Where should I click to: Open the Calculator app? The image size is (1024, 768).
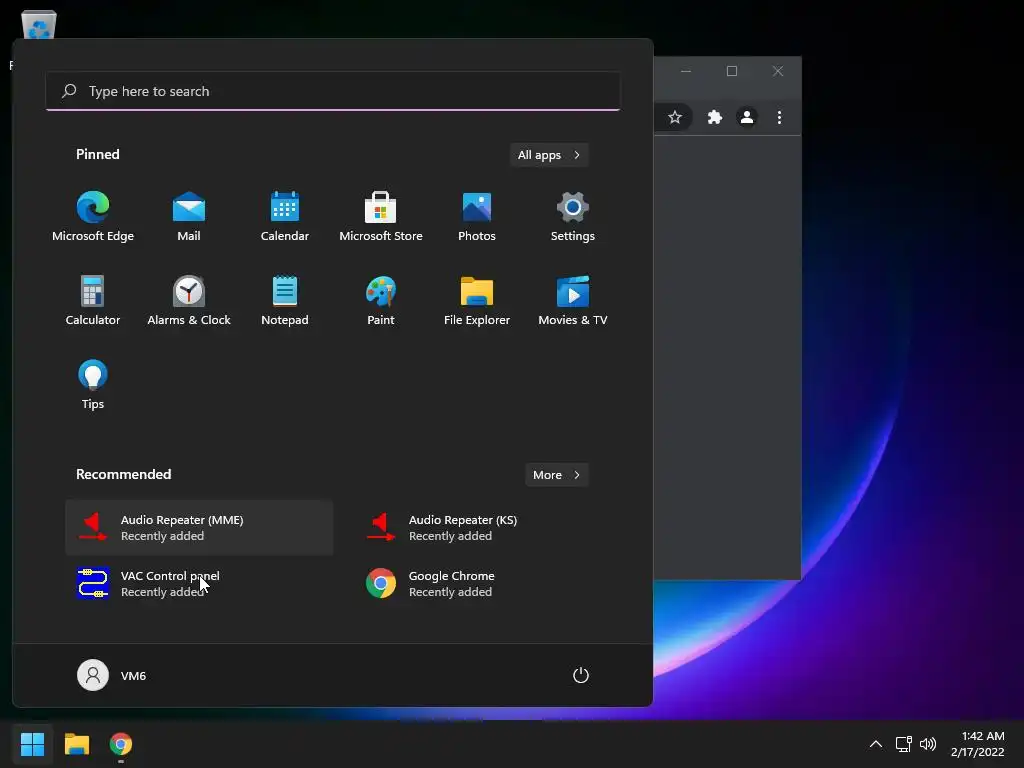coord(93,300)
